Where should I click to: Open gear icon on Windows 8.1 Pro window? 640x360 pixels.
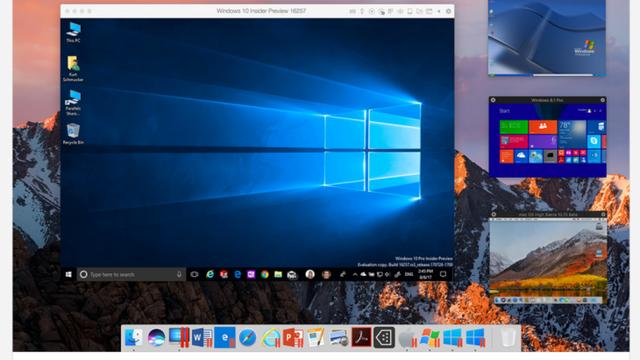pyautogui.click(x=602, y=100)
